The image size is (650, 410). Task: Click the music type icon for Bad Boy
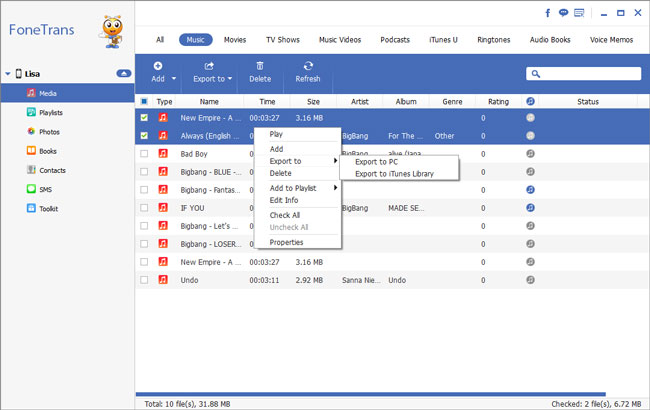163,153
